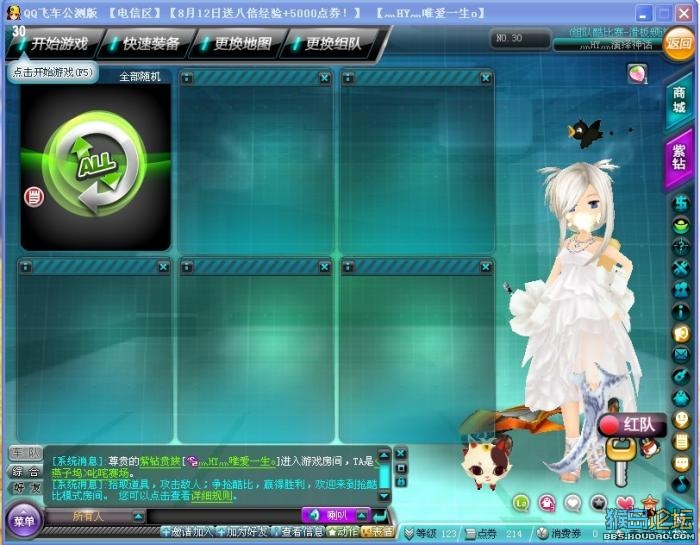This screenshot has width=700, height=545.
Task: Click the peach gift icon near the return button
Action: point(637,74)
